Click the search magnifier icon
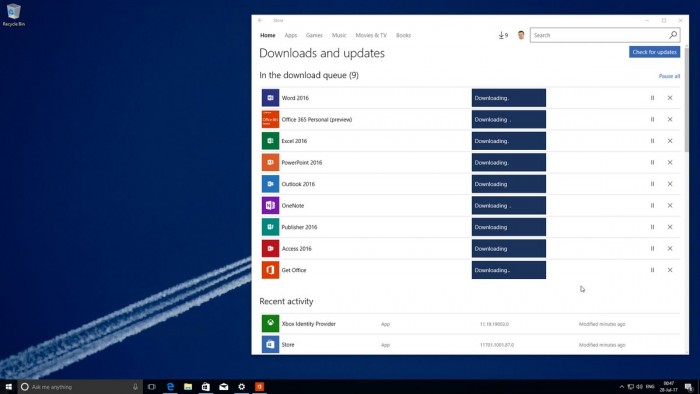Viewport: 700px width, 394px height. click(x=673, y=35)
